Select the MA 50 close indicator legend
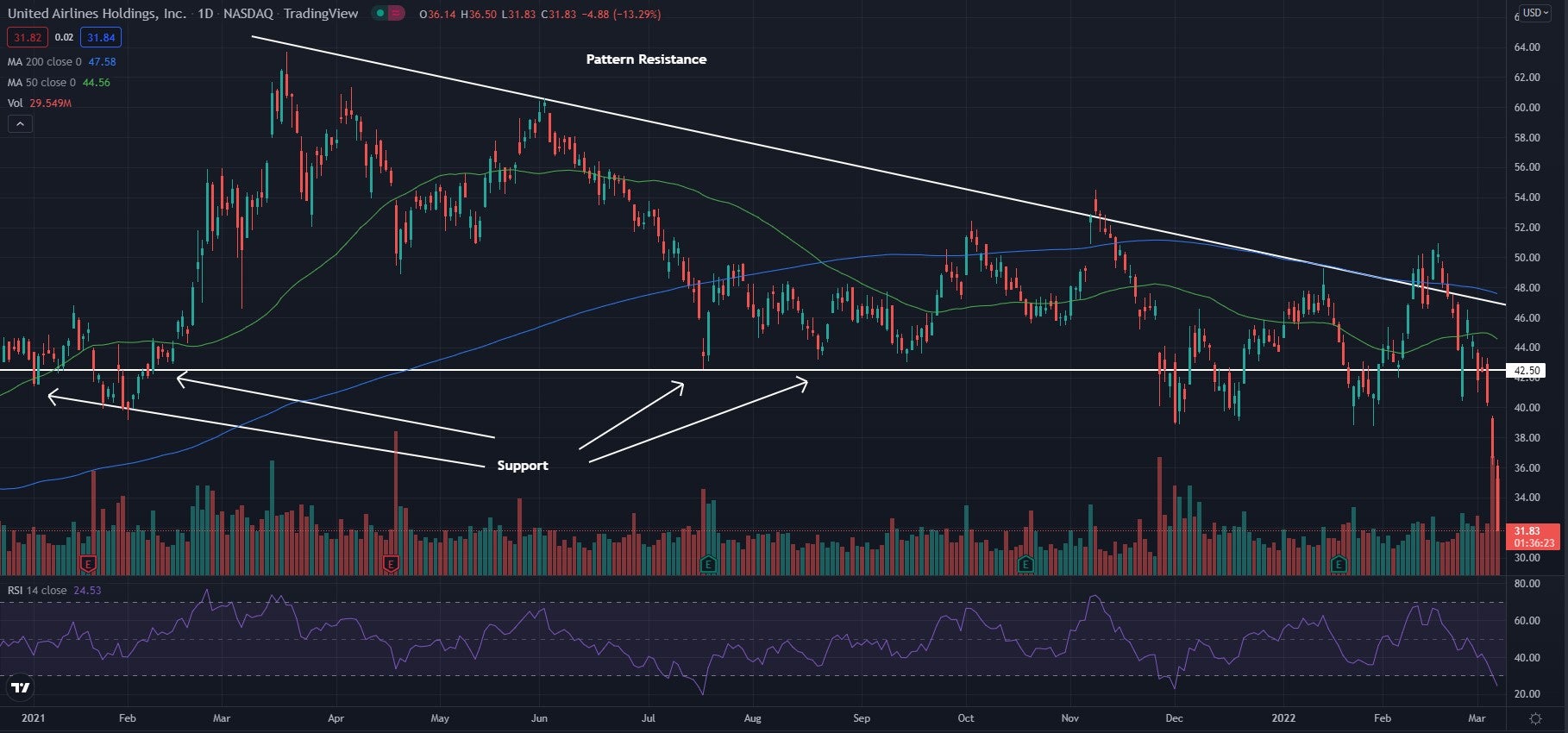 click(x=41, y=83)
